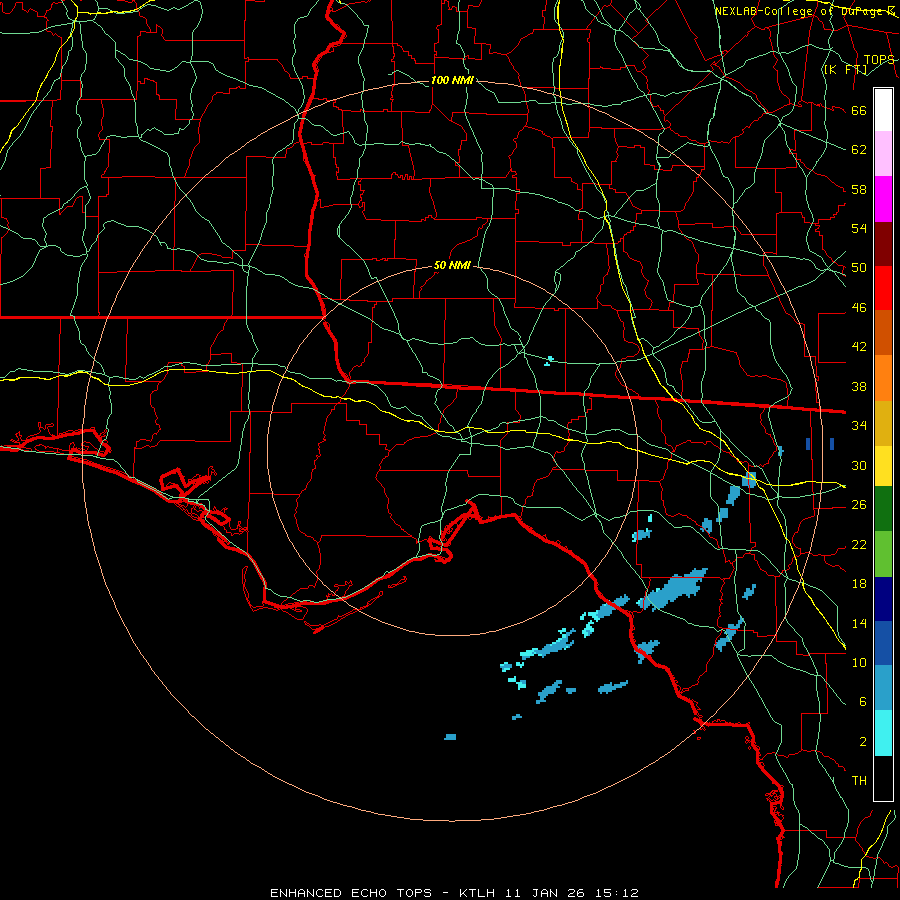Click the '62' scale value

[859, 149]
